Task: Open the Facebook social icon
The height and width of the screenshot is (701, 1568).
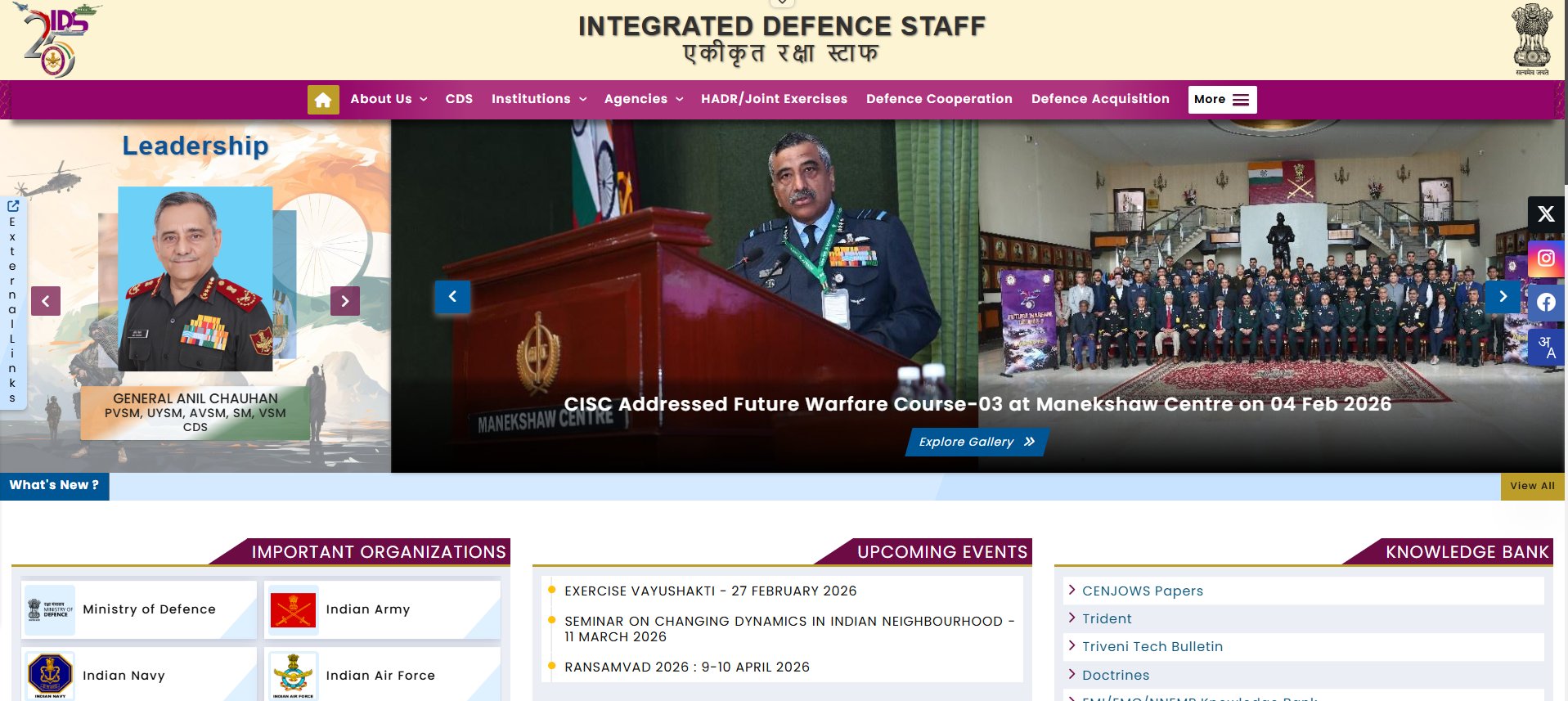Action: (1545, 303)
